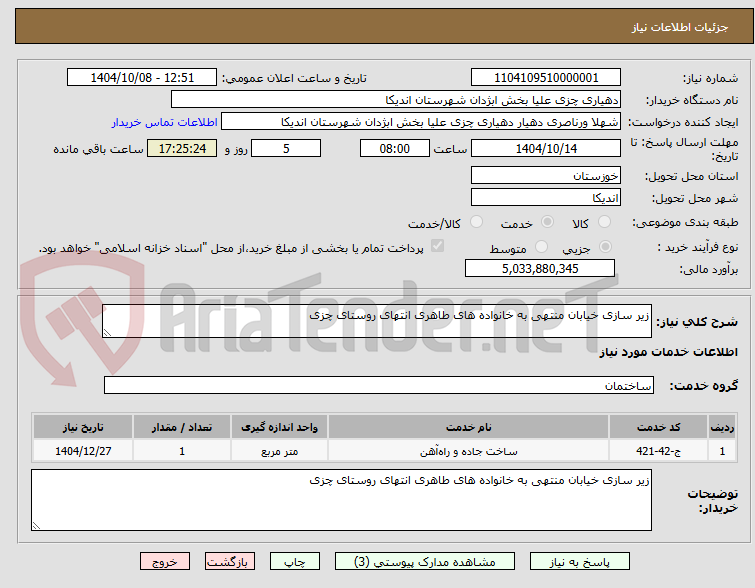Screen dimensions: 755x588
Task: Click the توضیحات خریدار text area
Action: pos(341,500)
